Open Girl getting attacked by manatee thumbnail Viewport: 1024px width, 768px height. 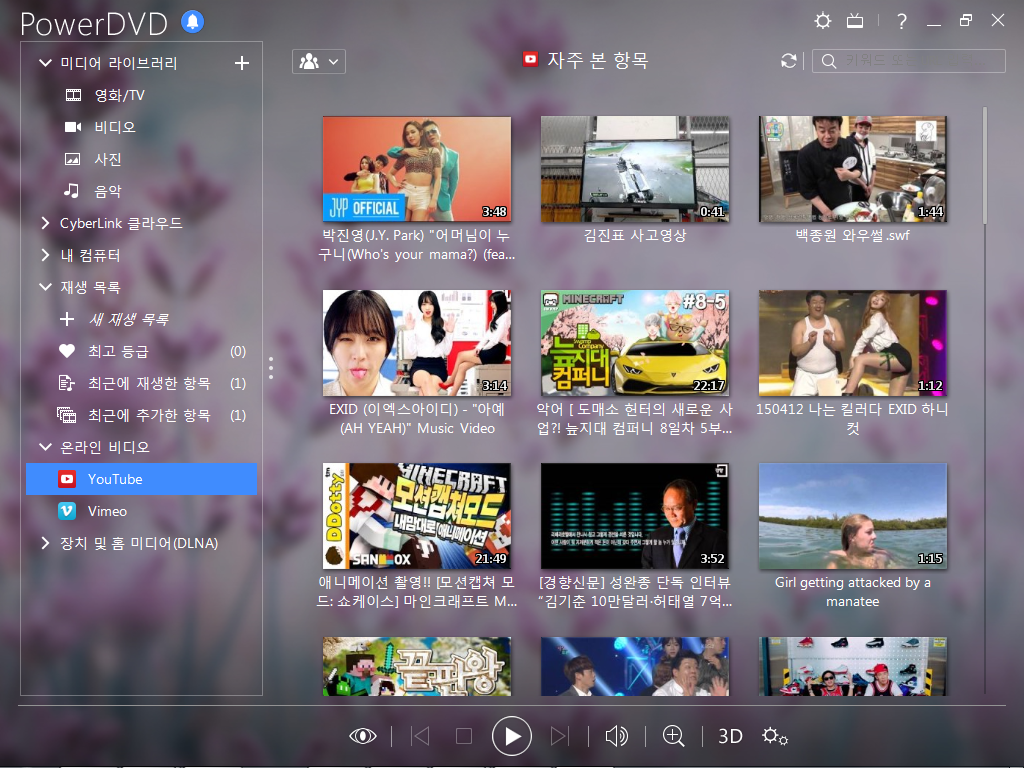click(853, 516)
